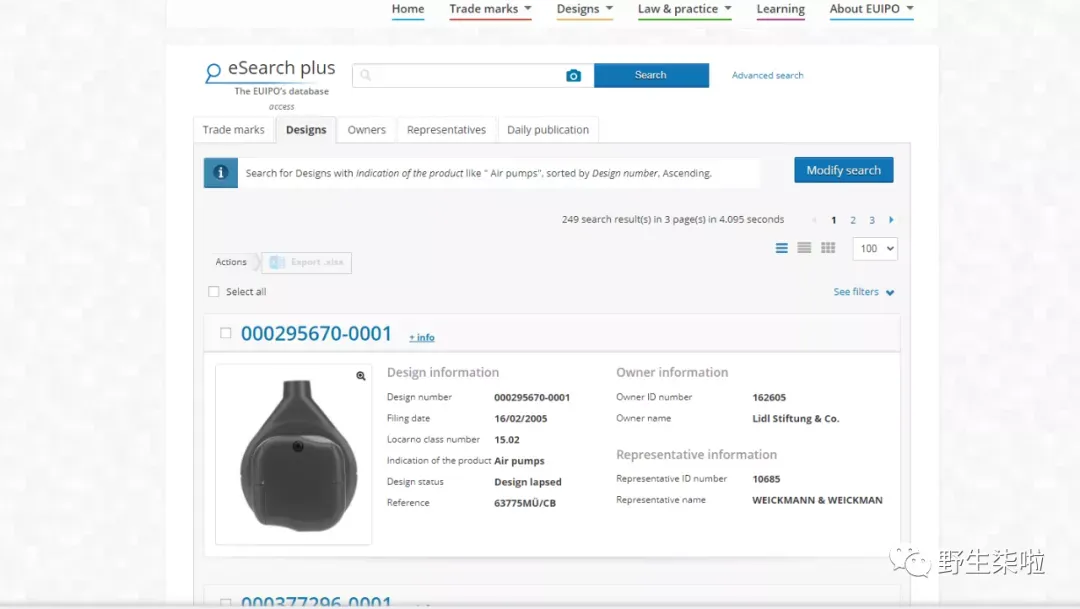
Task: Open the Advanced search link
Action: click(x=767, y=76)
